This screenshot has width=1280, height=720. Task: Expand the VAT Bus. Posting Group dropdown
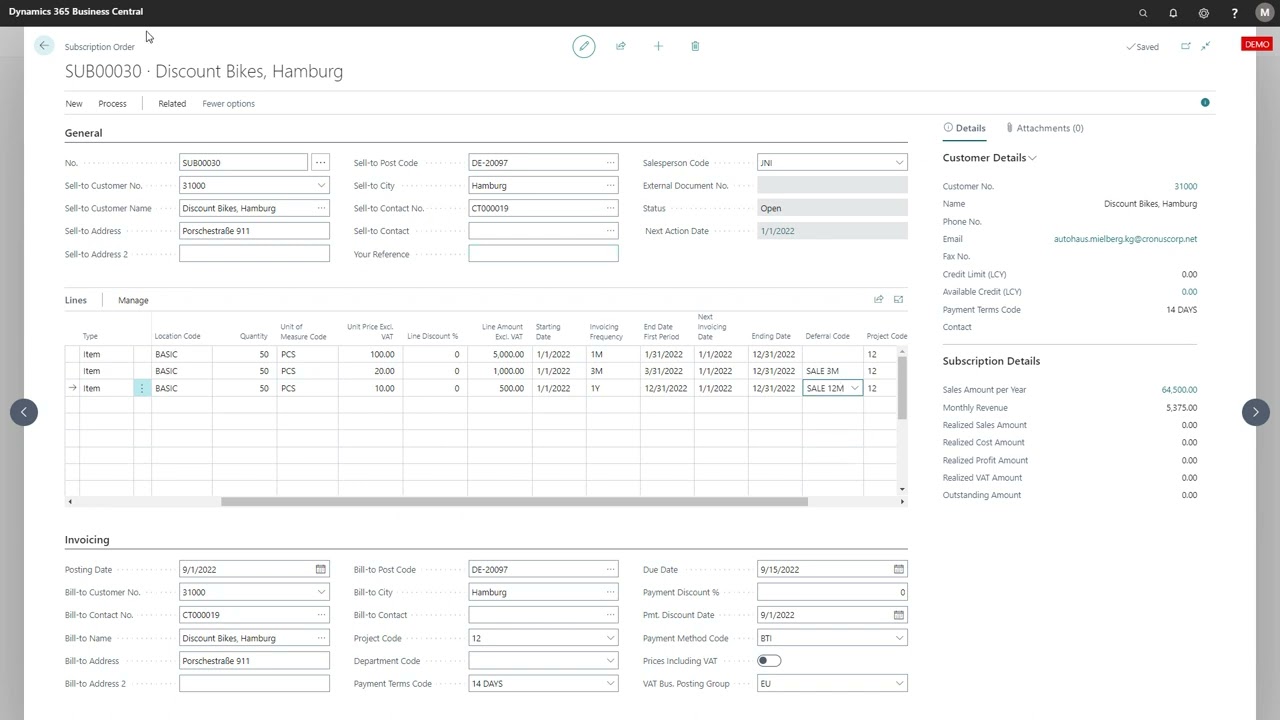click(899, 684)
